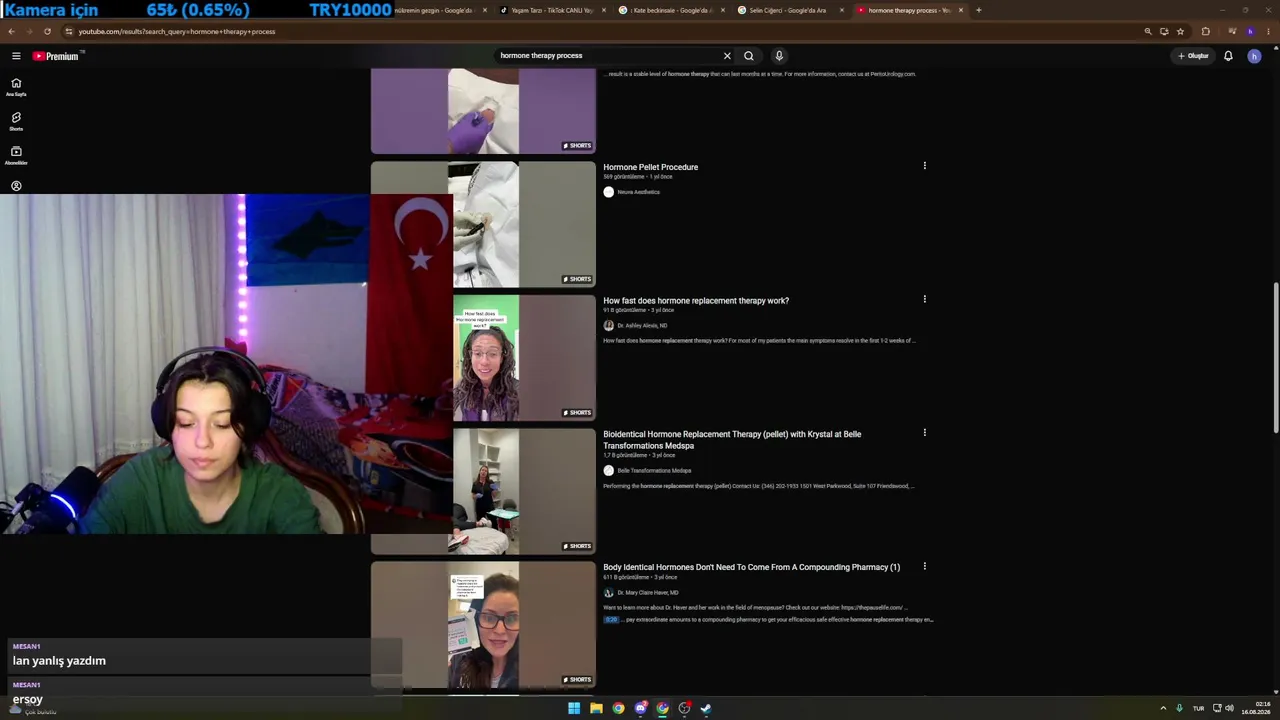Open more options for Body Identical Hormones video
The image size is (1280, 720).
pos(924,566)
